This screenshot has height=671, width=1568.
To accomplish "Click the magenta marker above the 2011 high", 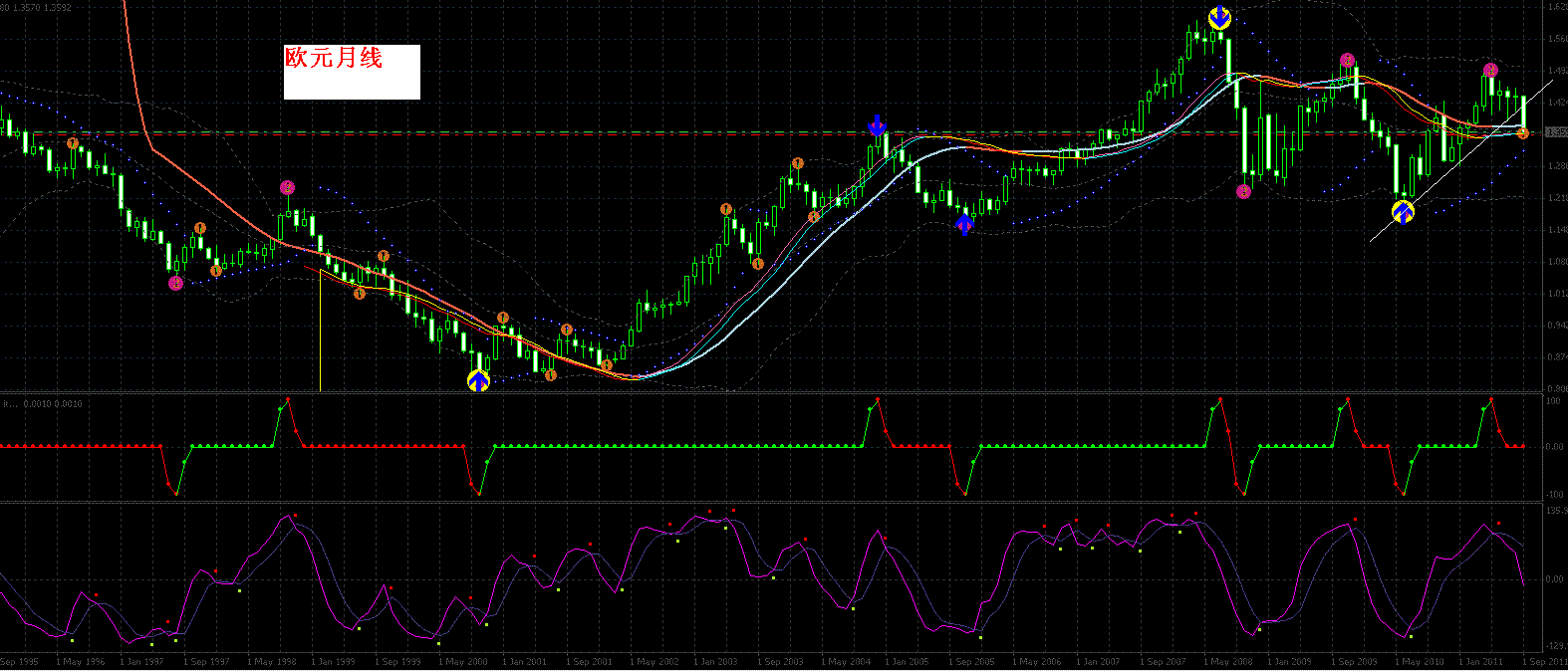I will pos(1490,70).
